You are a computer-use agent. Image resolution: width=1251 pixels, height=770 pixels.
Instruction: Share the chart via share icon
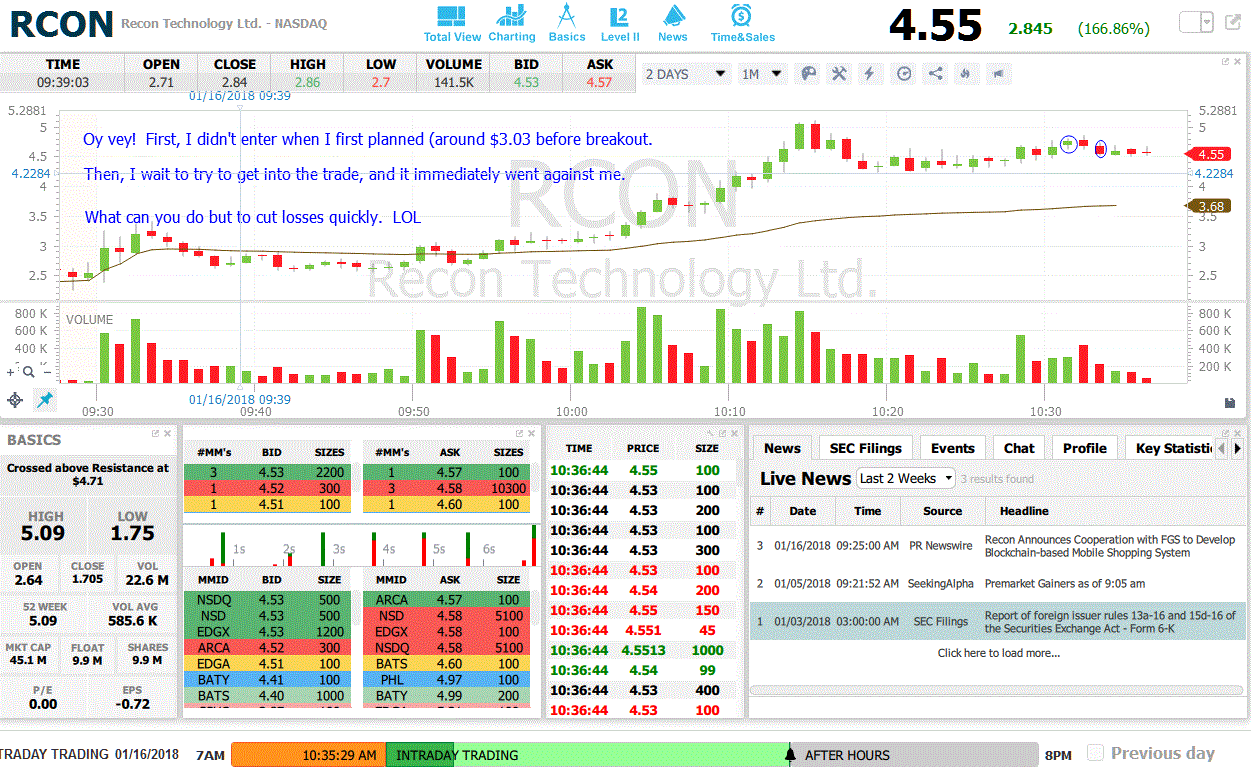pos(935,73)
